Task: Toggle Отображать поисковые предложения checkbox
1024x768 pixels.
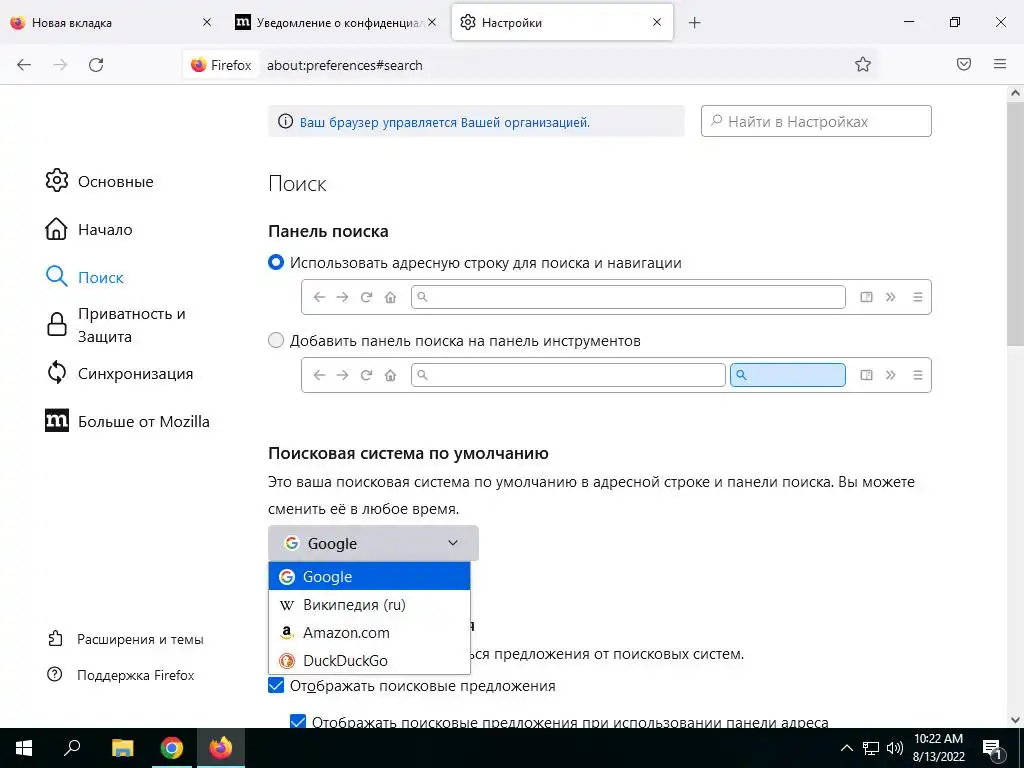Action: click(x=276, y=685)
